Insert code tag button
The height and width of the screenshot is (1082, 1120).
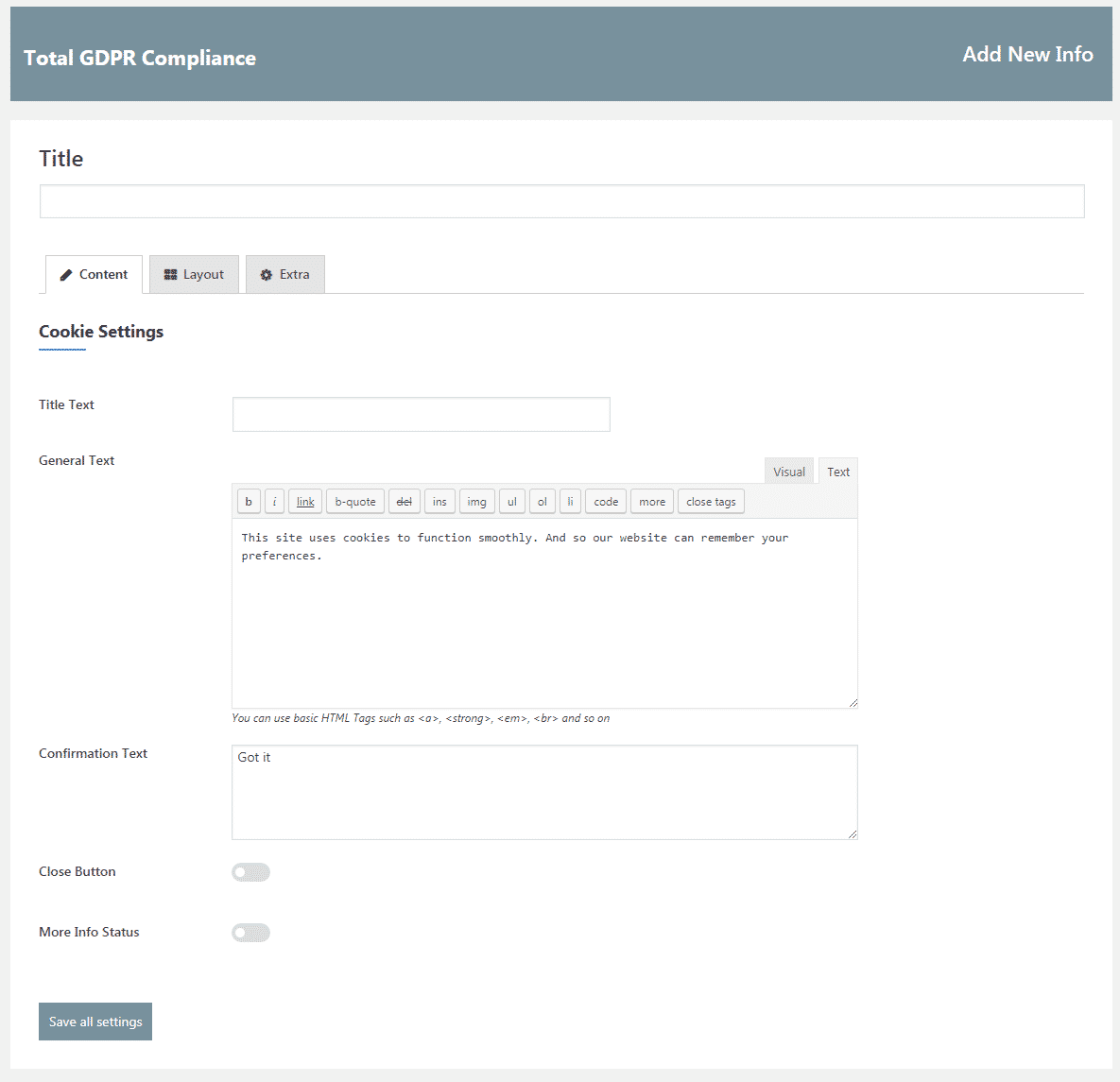[x=606, y=502]
